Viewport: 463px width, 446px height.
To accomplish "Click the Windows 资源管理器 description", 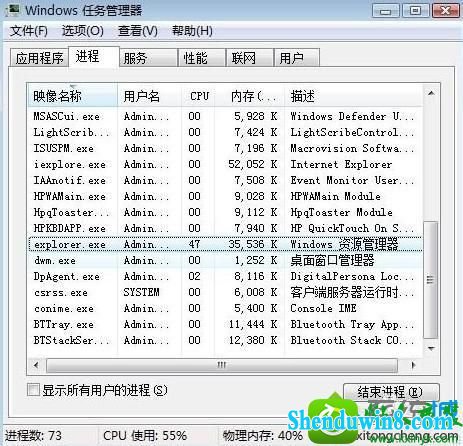I will [x=344, y=244].
